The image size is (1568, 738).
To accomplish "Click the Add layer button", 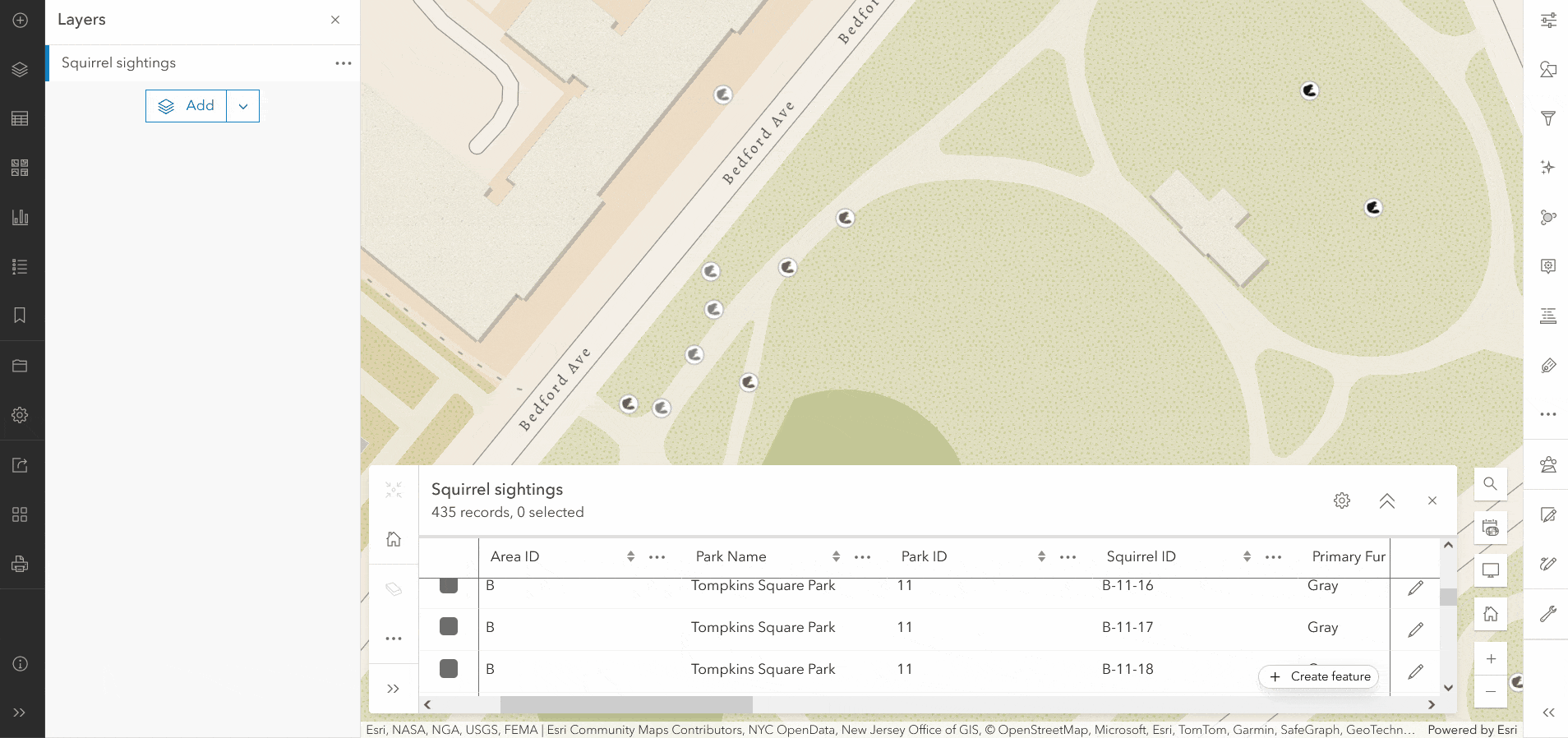I will [187, 106].
